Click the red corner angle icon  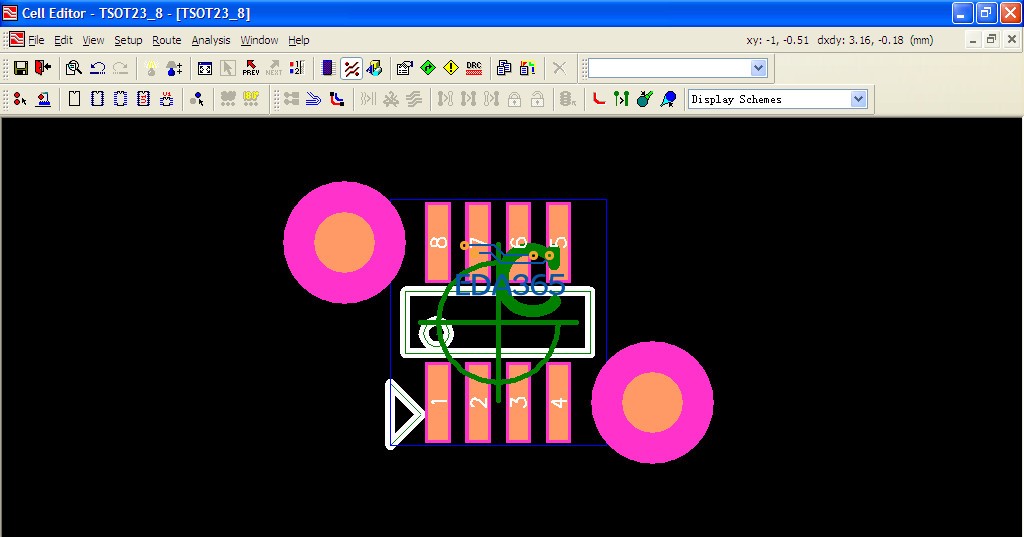click(598, 99)
